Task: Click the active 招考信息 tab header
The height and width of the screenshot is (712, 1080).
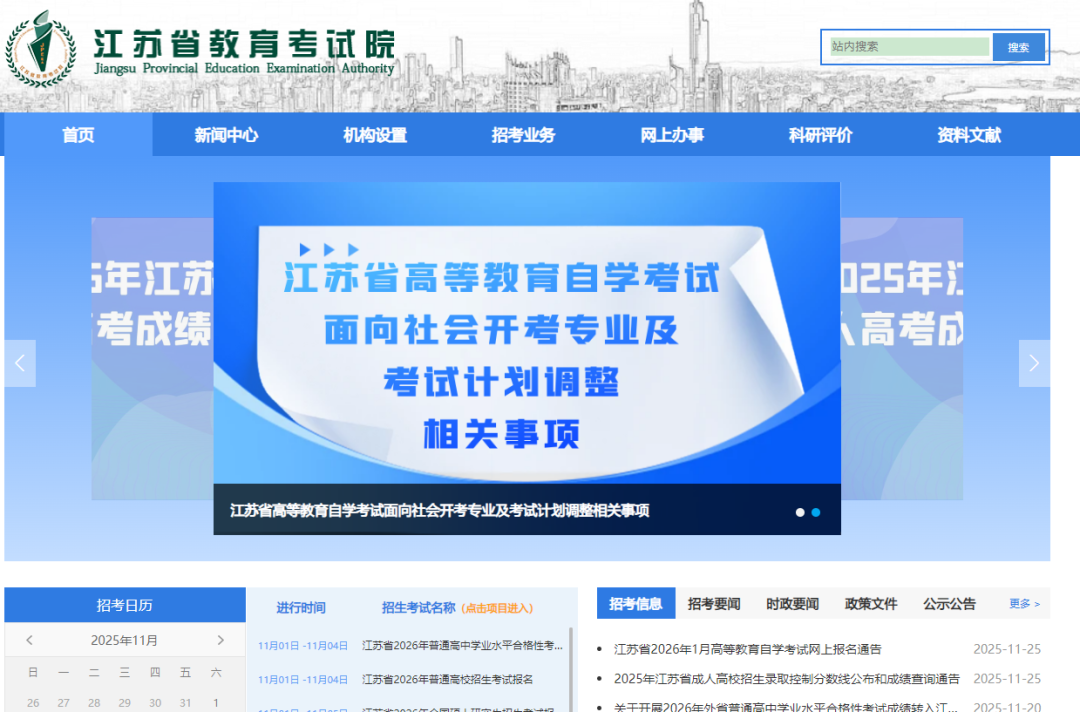Action: (637, 603)
